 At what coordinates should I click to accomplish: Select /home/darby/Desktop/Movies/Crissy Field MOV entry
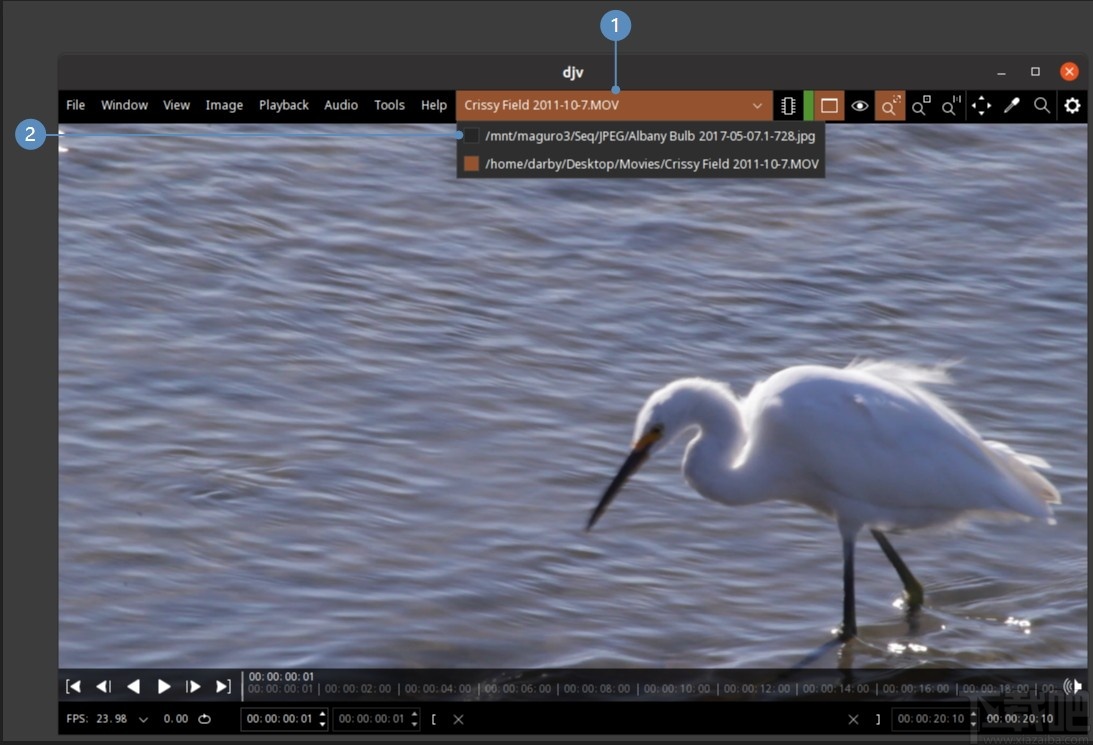[641, 164]
